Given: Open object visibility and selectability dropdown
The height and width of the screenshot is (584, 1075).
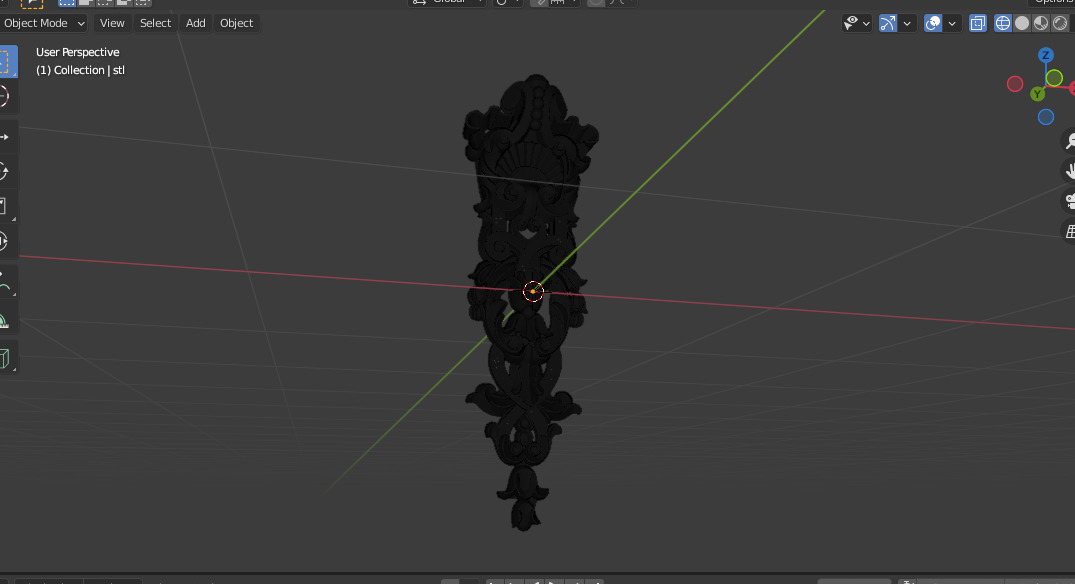Looking at the screenshot, I should (x=856, y=23).
